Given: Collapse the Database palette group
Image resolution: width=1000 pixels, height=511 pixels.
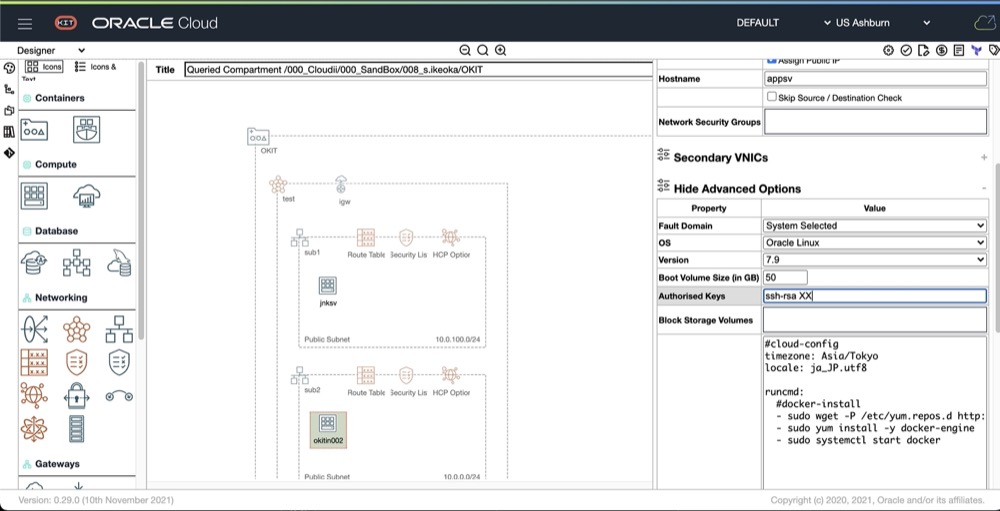Looking at the screenshot, I should pyautogui.click(x=56, y=231).
